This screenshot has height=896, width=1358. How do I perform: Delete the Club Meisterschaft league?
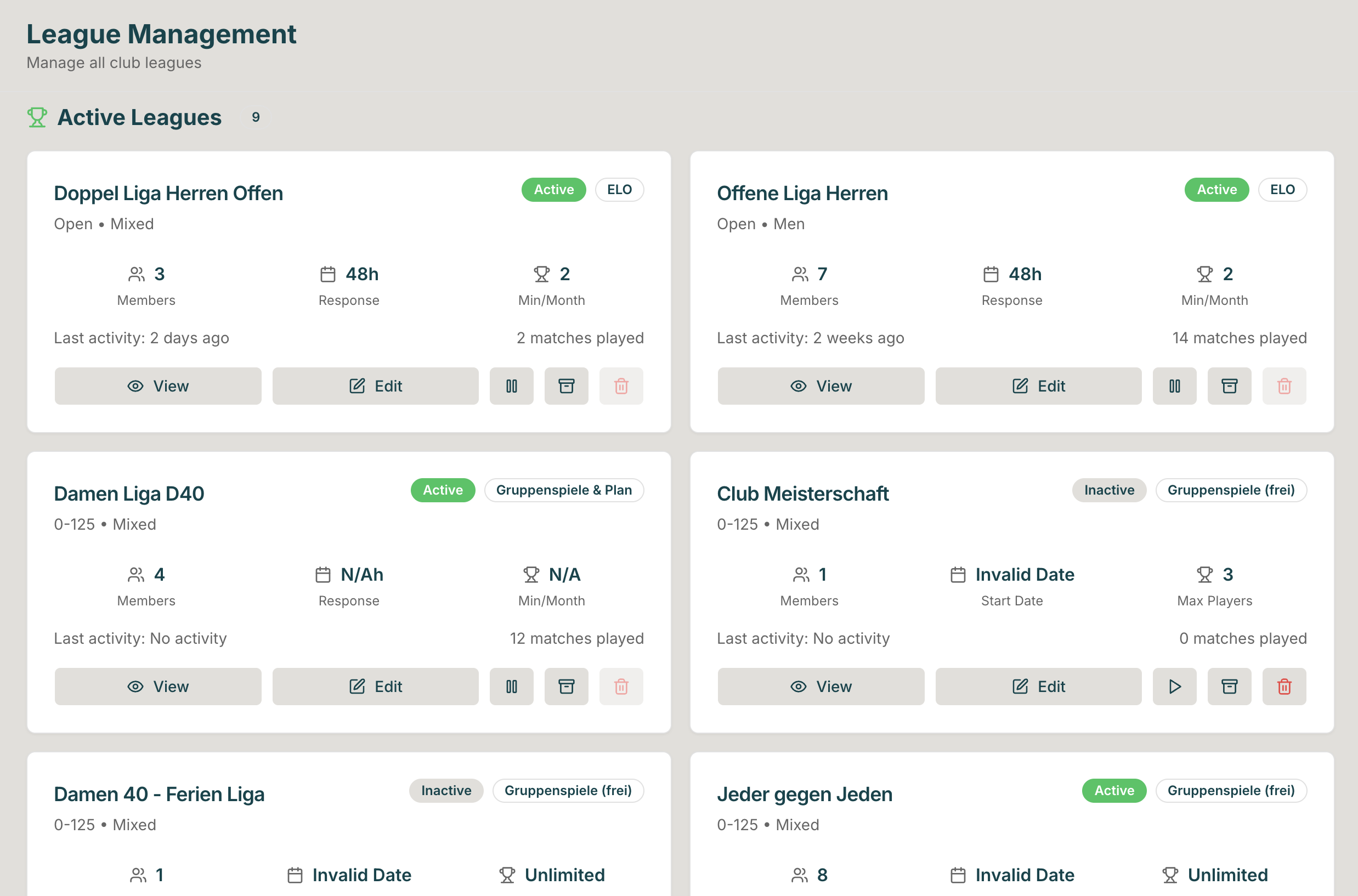point(1284,687)
